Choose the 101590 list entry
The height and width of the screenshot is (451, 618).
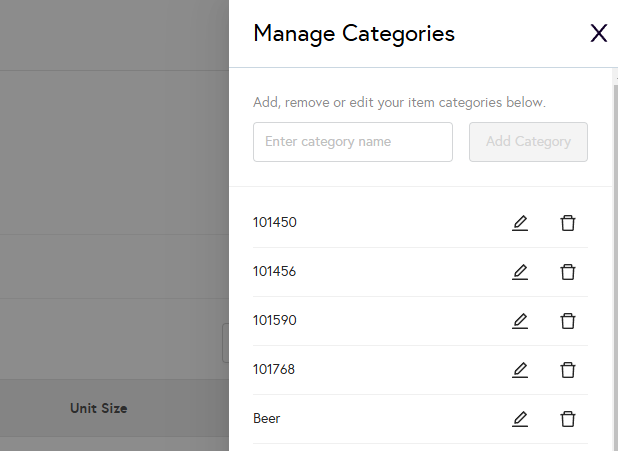click(275, 320)
